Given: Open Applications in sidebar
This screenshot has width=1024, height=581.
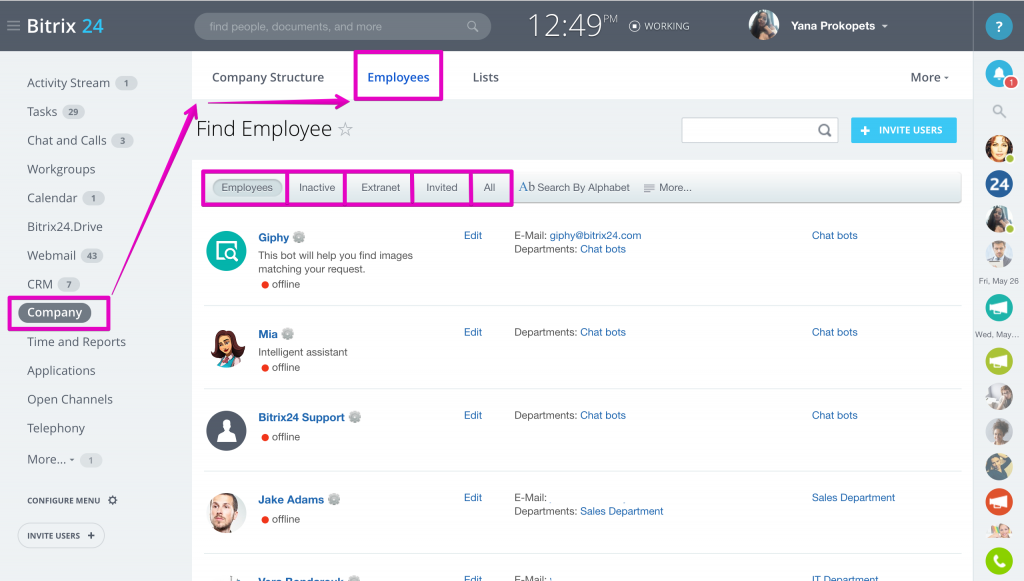Looking at the screenshot, I should pyautogui.click(x=61, y=370).
